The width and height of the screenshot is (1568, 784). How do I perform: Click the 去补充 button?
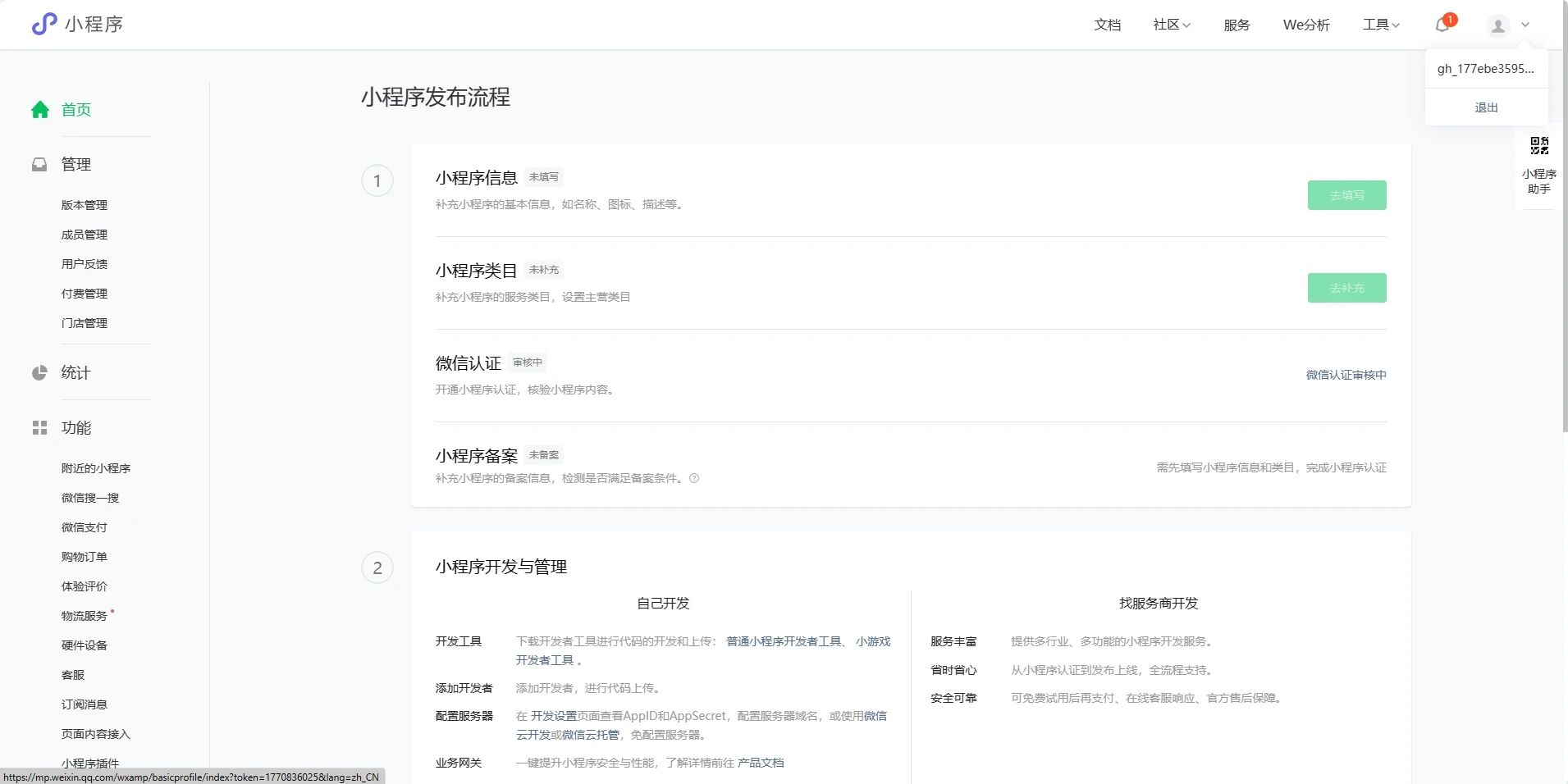pos(1346,288)
